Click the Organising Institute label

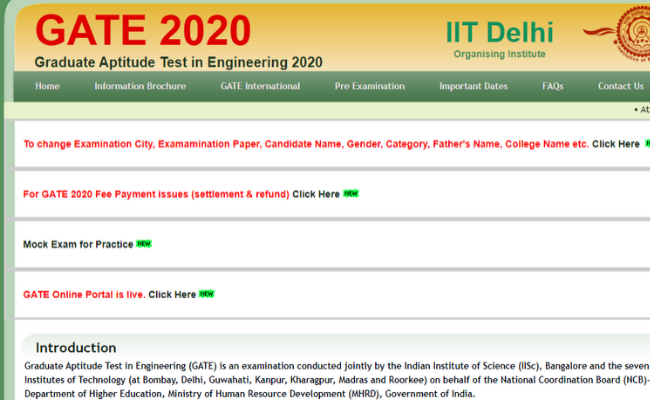(x=499, y=54)
